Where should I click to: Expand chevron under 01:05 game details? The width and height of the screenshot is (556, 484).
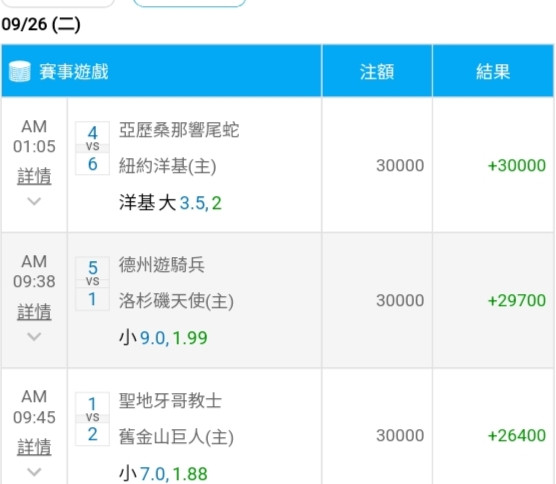34,201
